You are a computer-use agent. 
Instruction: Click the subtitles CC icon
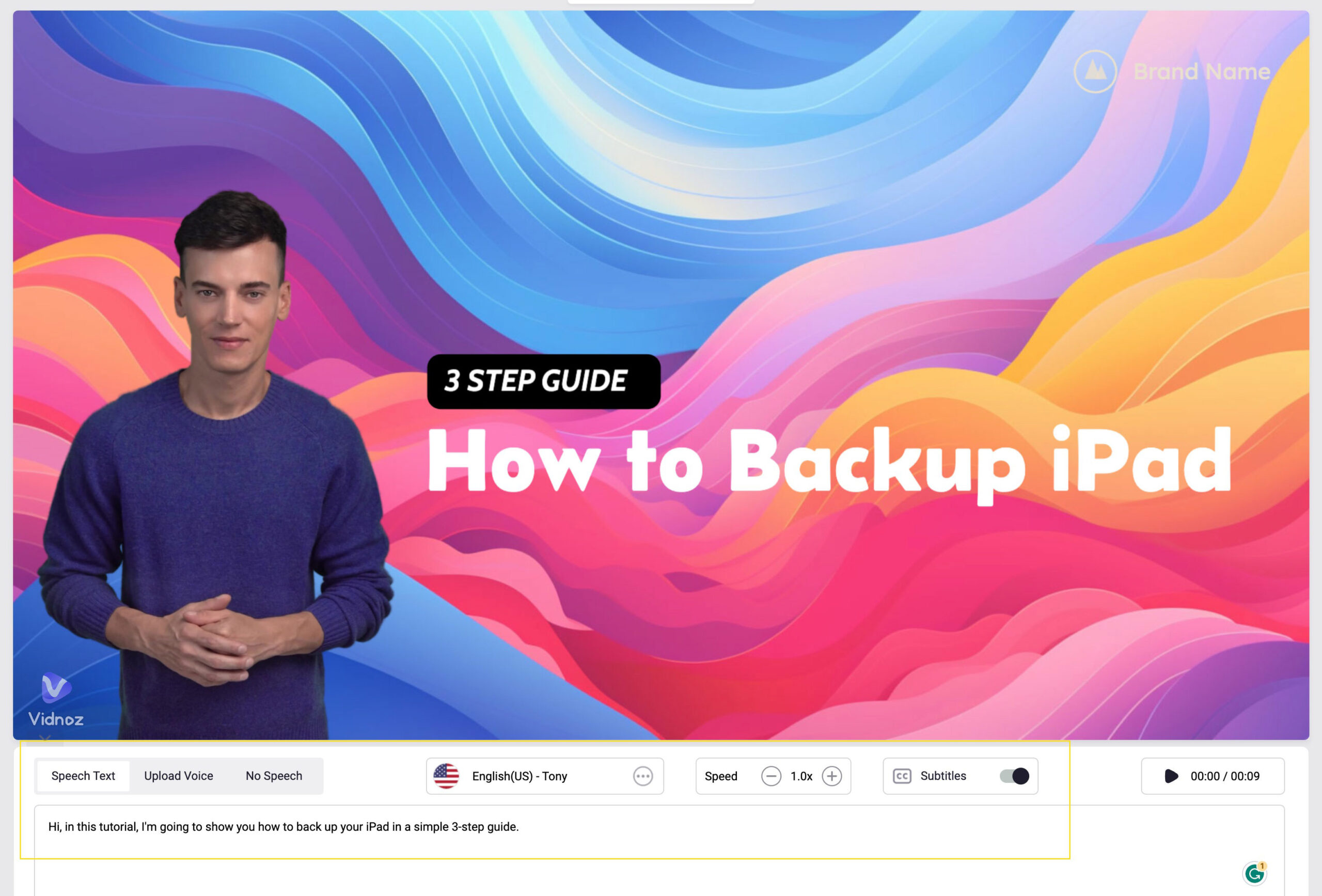coord(901,776)
